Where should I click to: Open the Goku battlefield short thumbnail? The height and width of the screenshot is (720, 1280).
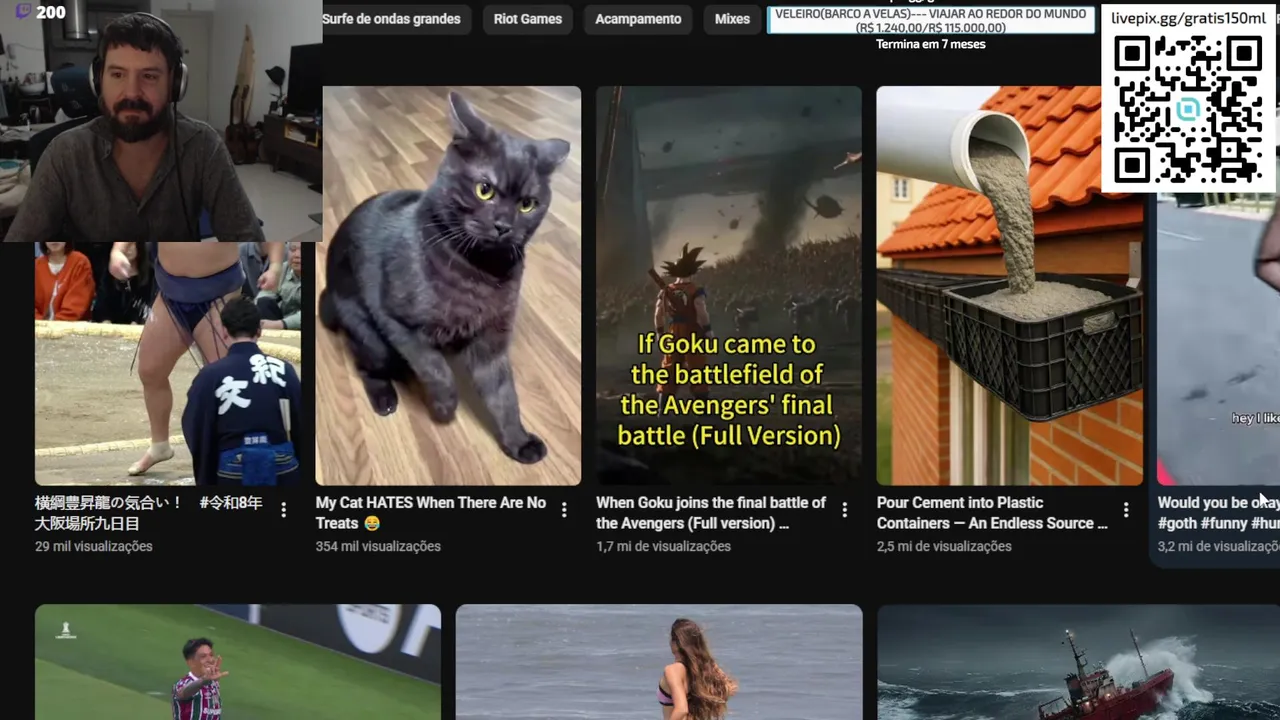pos(729,286)
